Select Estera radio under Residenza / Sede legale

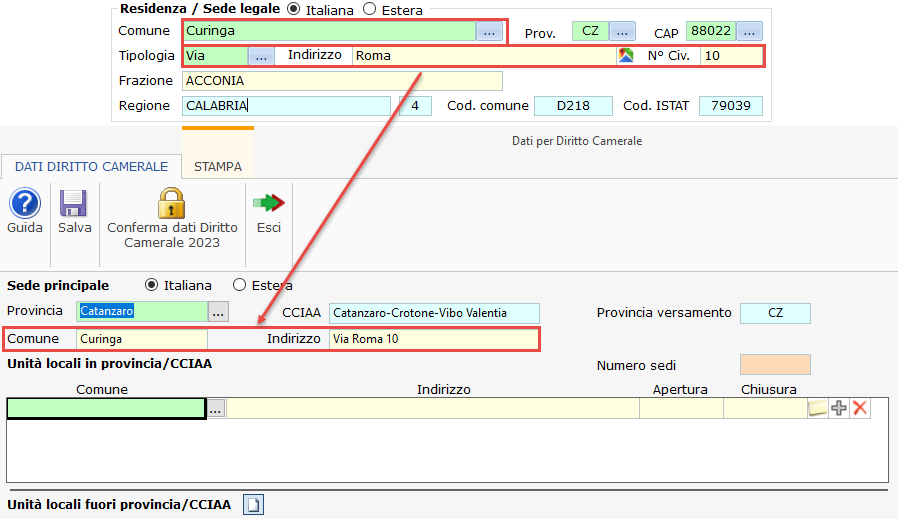coord(369,9)
